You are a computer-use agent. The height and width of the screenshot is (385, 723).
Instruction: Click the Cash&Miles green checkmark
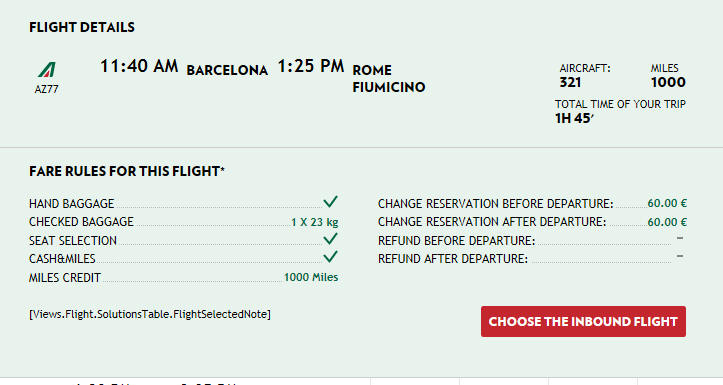[330, 256]
